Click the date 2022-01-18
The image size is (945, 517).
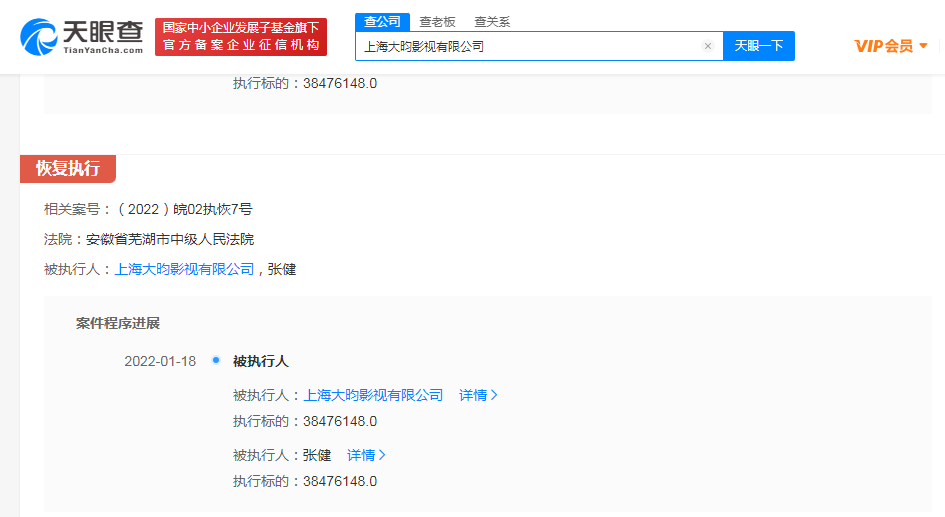pyautogui.click(x=160, y=362)
